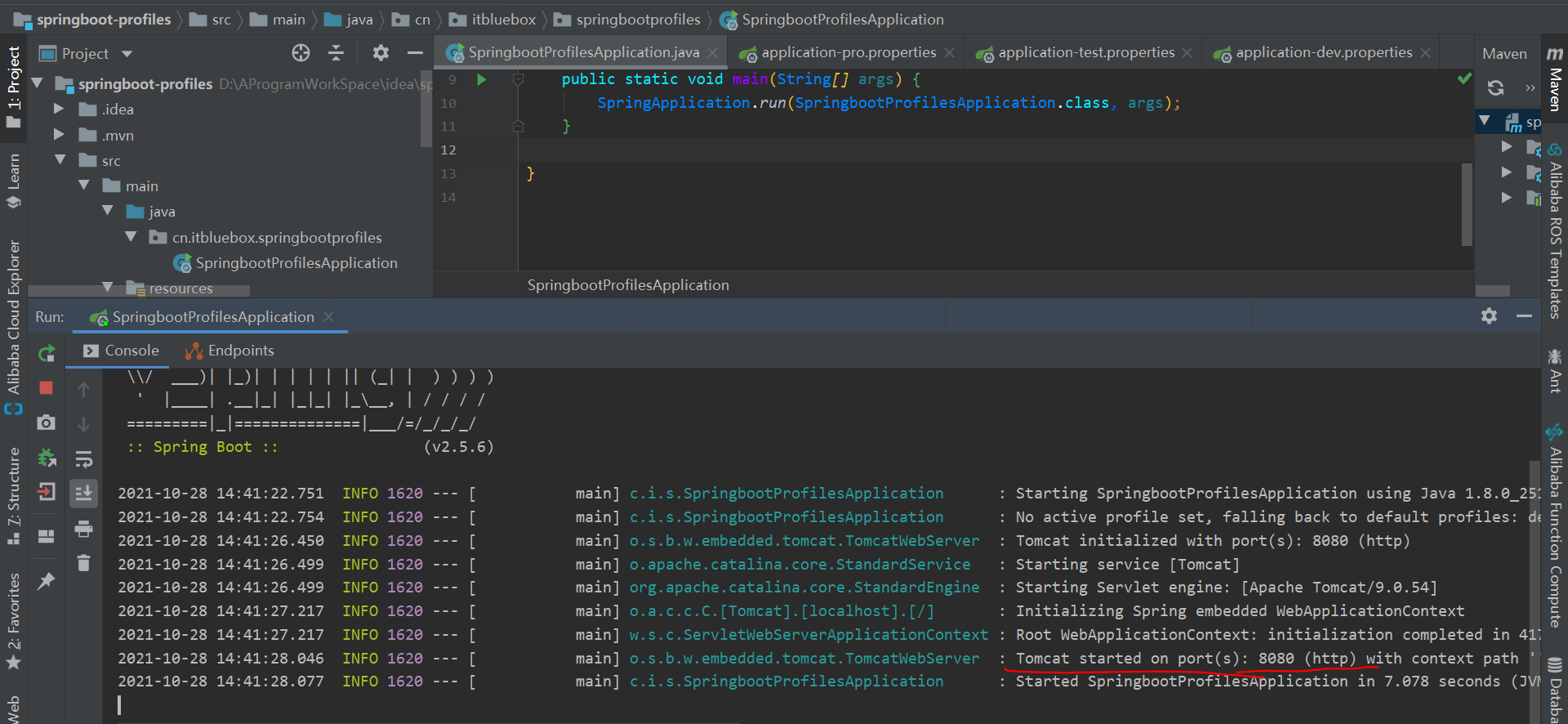This screenshot has height=724, width=1568.
Task: Reload all Maven projects
Action: [x=1495, y=87]
